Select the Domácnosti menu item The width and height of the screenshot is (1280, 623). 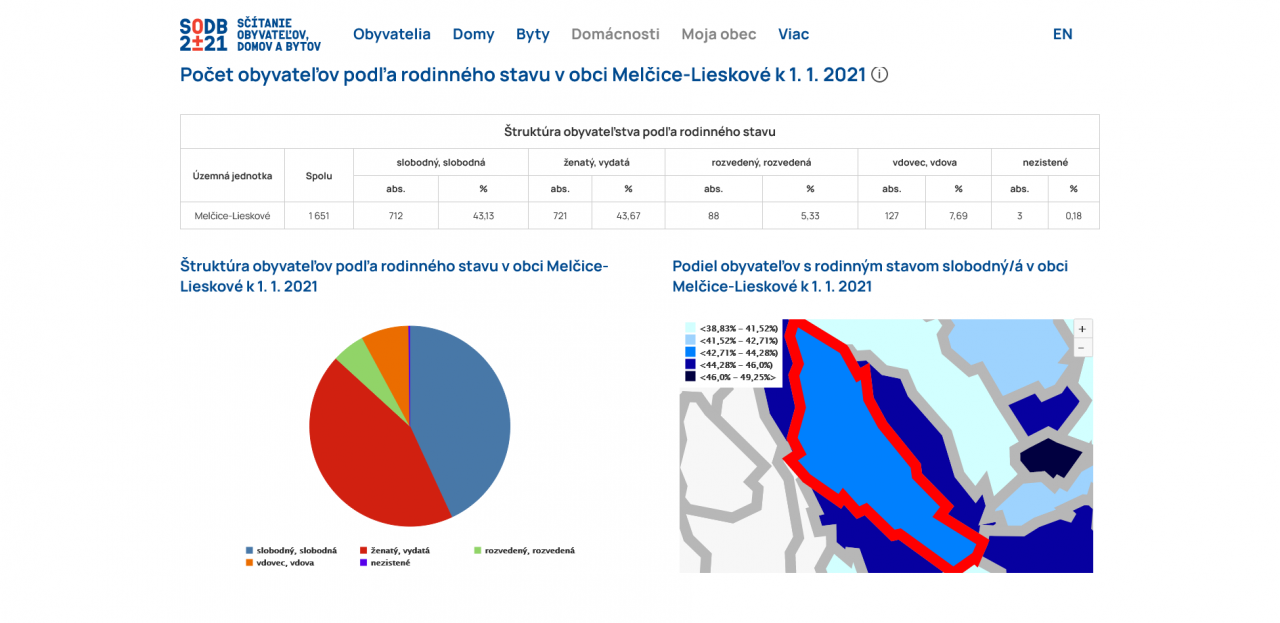(x=615, y=34)
